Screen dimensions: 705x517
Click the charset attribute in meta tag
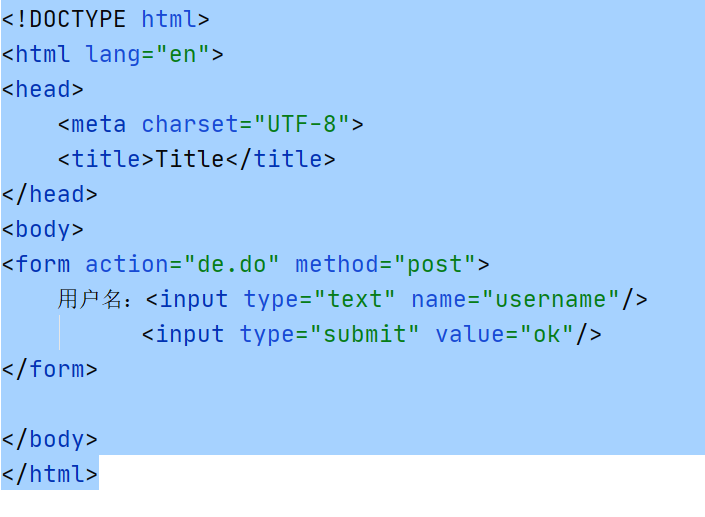[190, 125]
